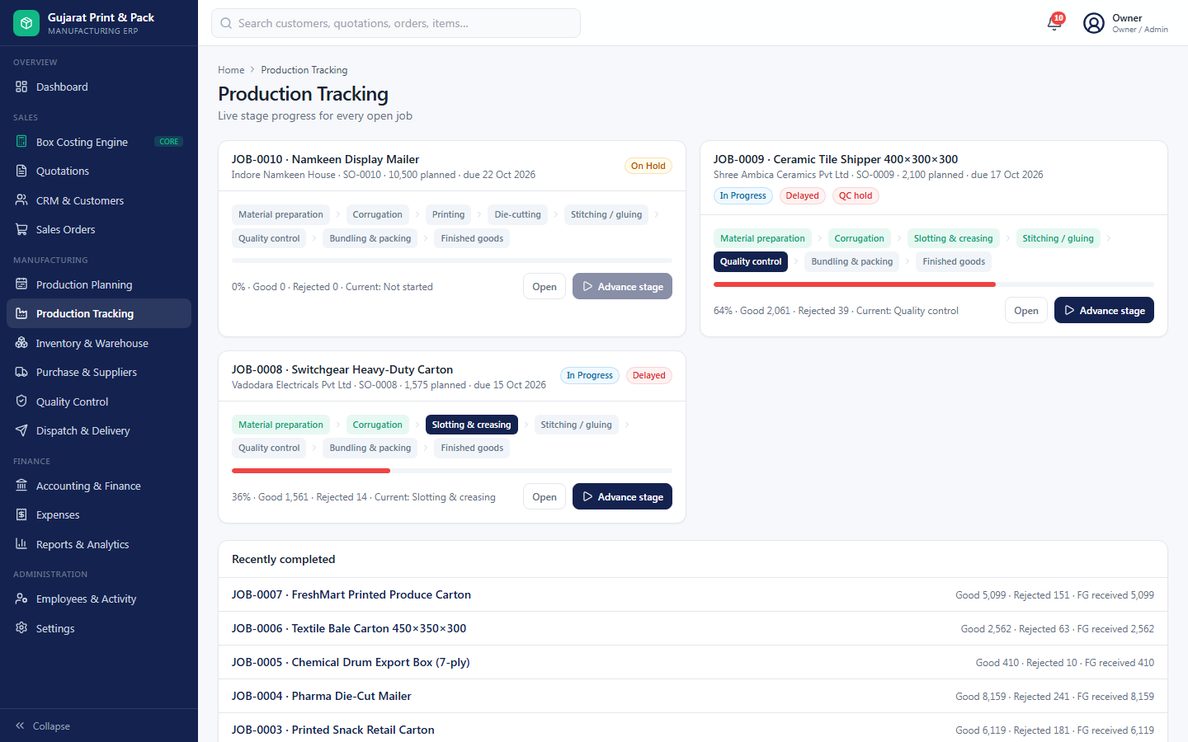This screenshot has width=1188, height=742.
Task: Open JOB-0010 Namkeen Display Mailer
Action: point(544,286)
